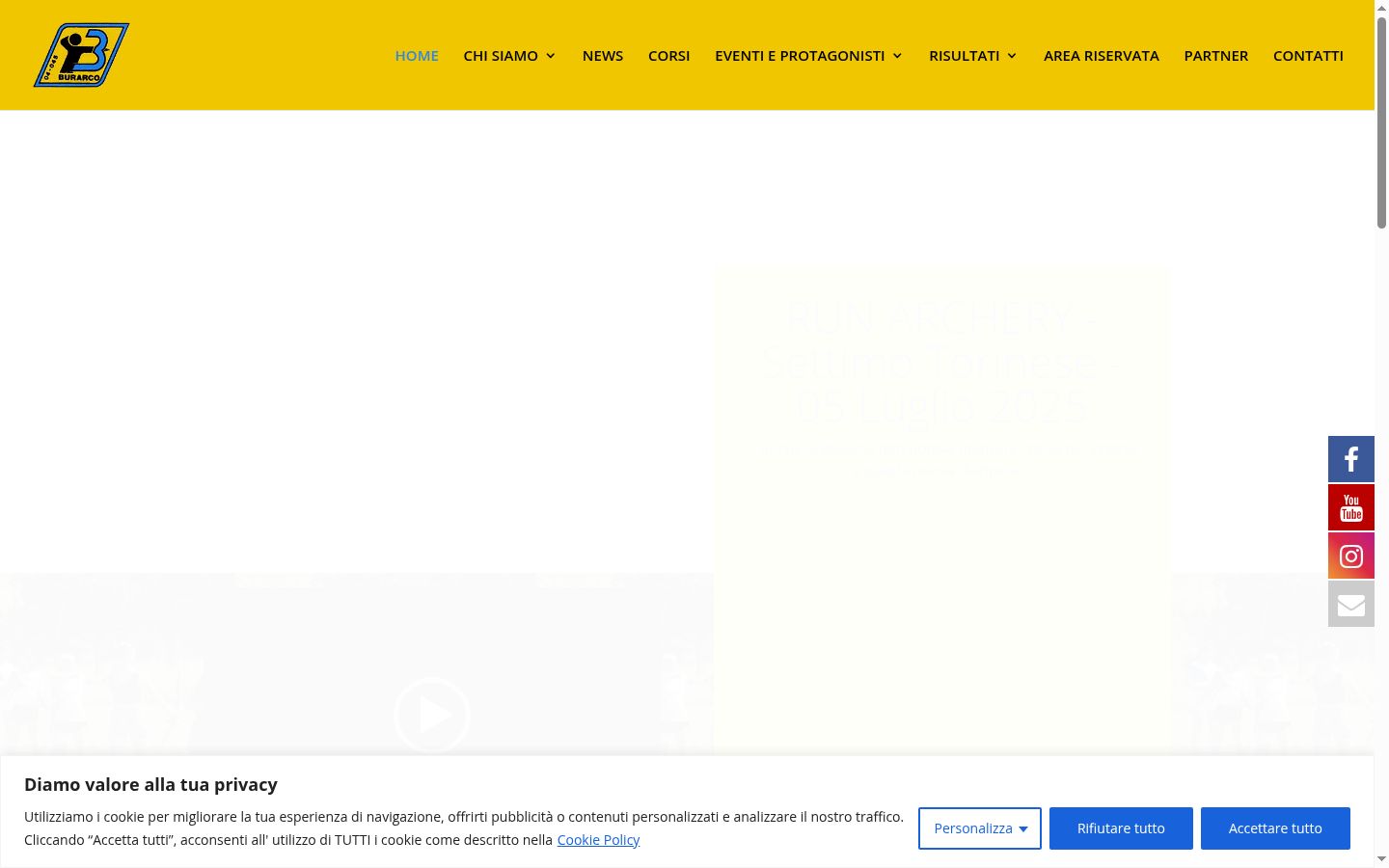Expand the EVENTI E PROTAGONISTI menu
The image size is (1389, 868).
point(808,56)
